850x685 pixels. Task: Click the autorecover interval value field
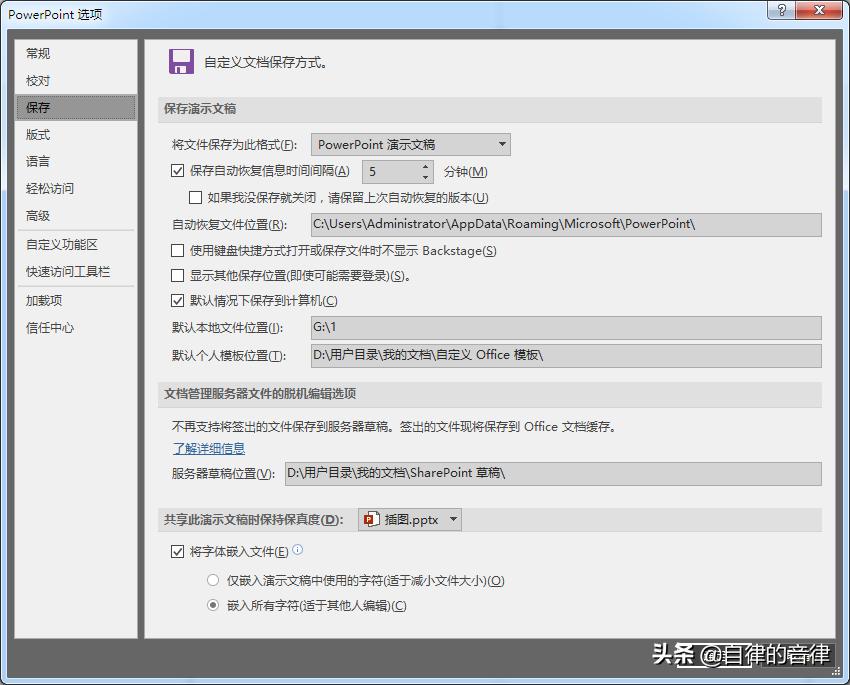(x=391, y=172)
